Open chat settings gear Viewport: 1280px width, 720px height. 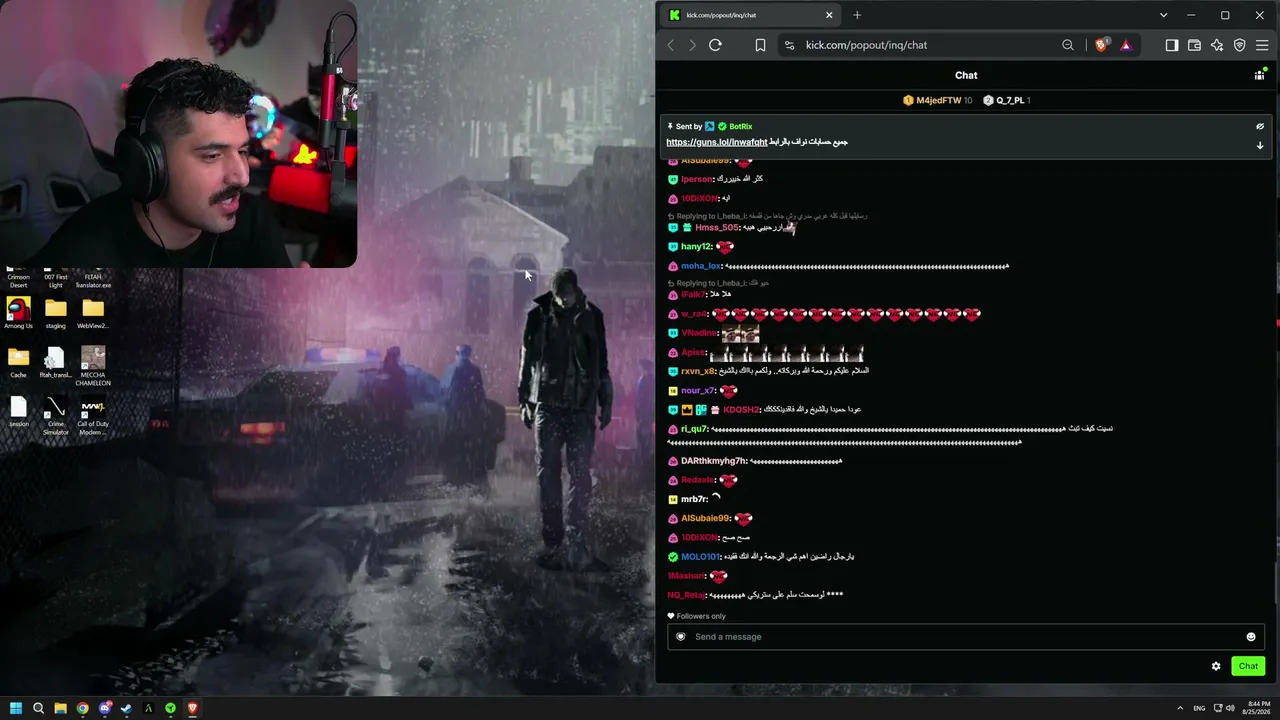point(1216,666)
